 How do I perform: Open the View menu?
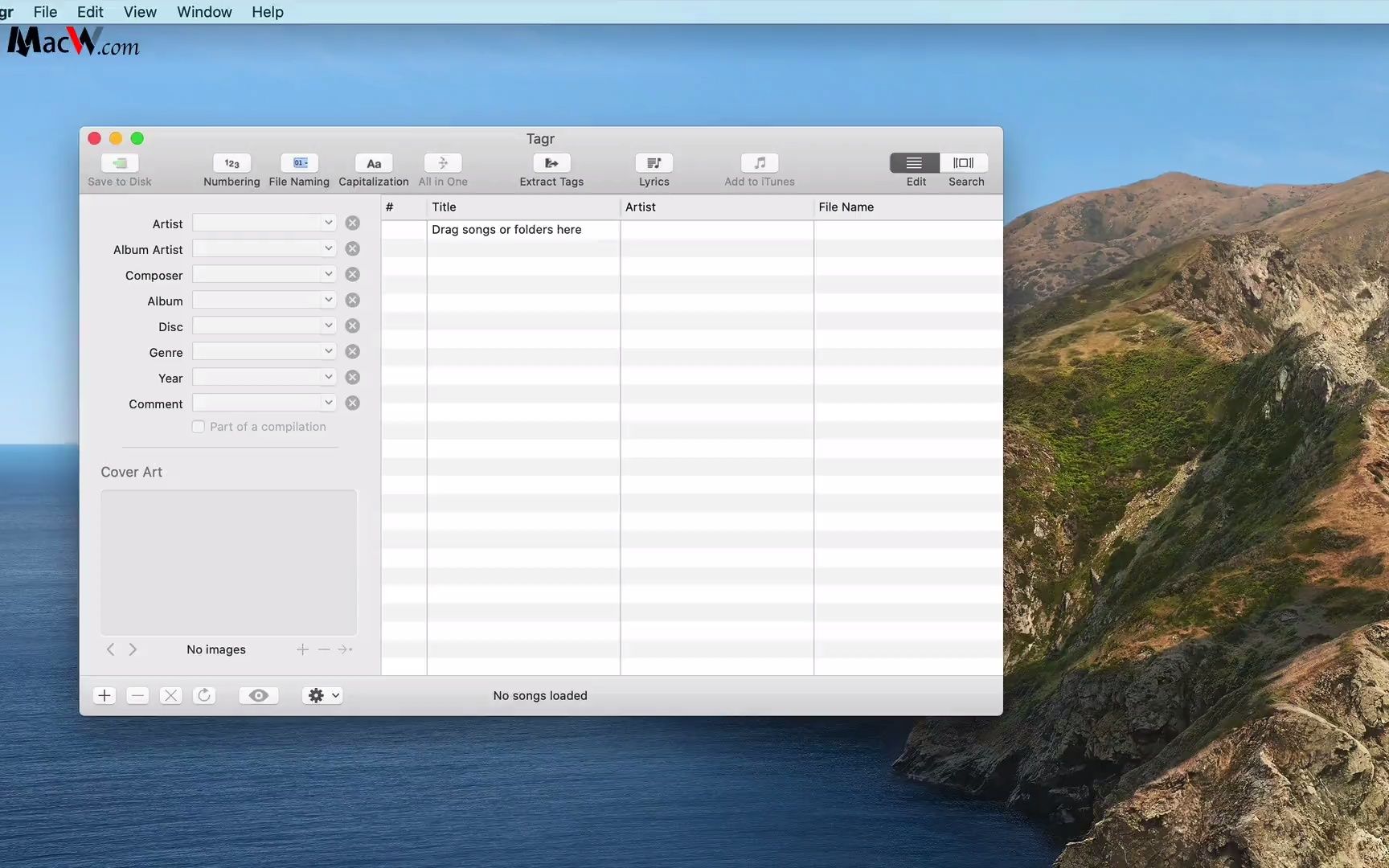140,12
